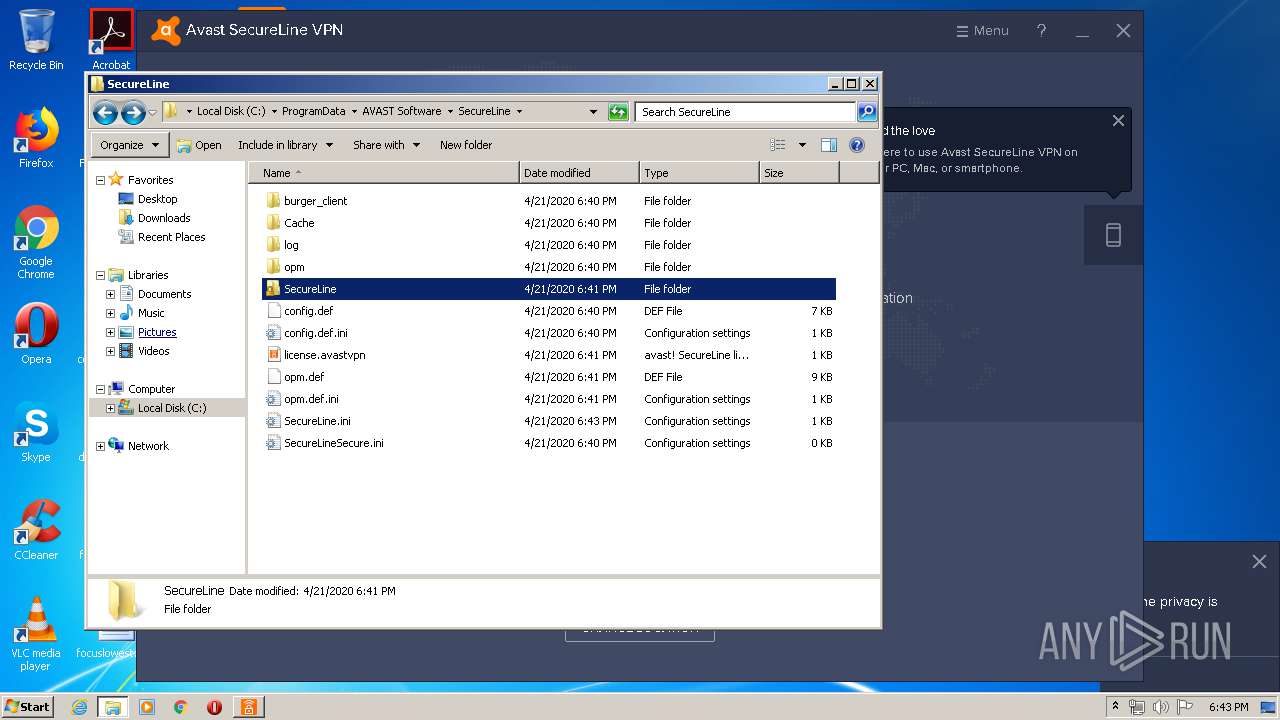This screenshot has height=720, width=1280.
Task: Open Include in library dropdown
Action: pyautogui.click(x=285, y=145)
